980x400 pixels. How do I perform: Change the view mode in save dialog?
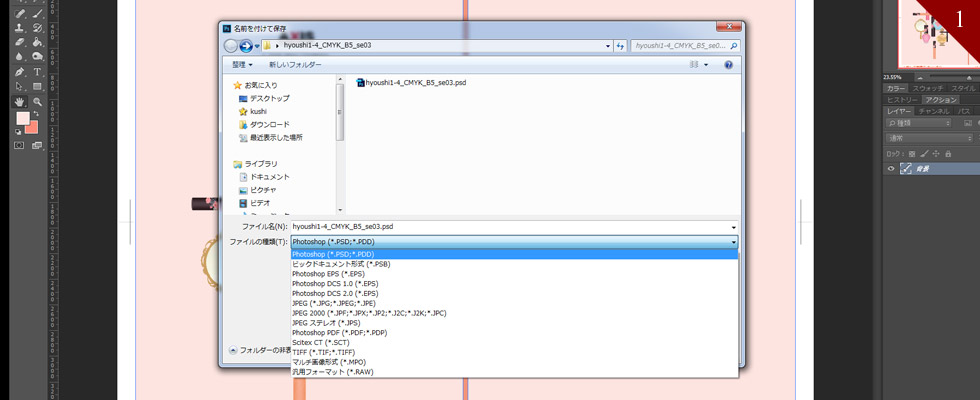[x=694, y=65]
